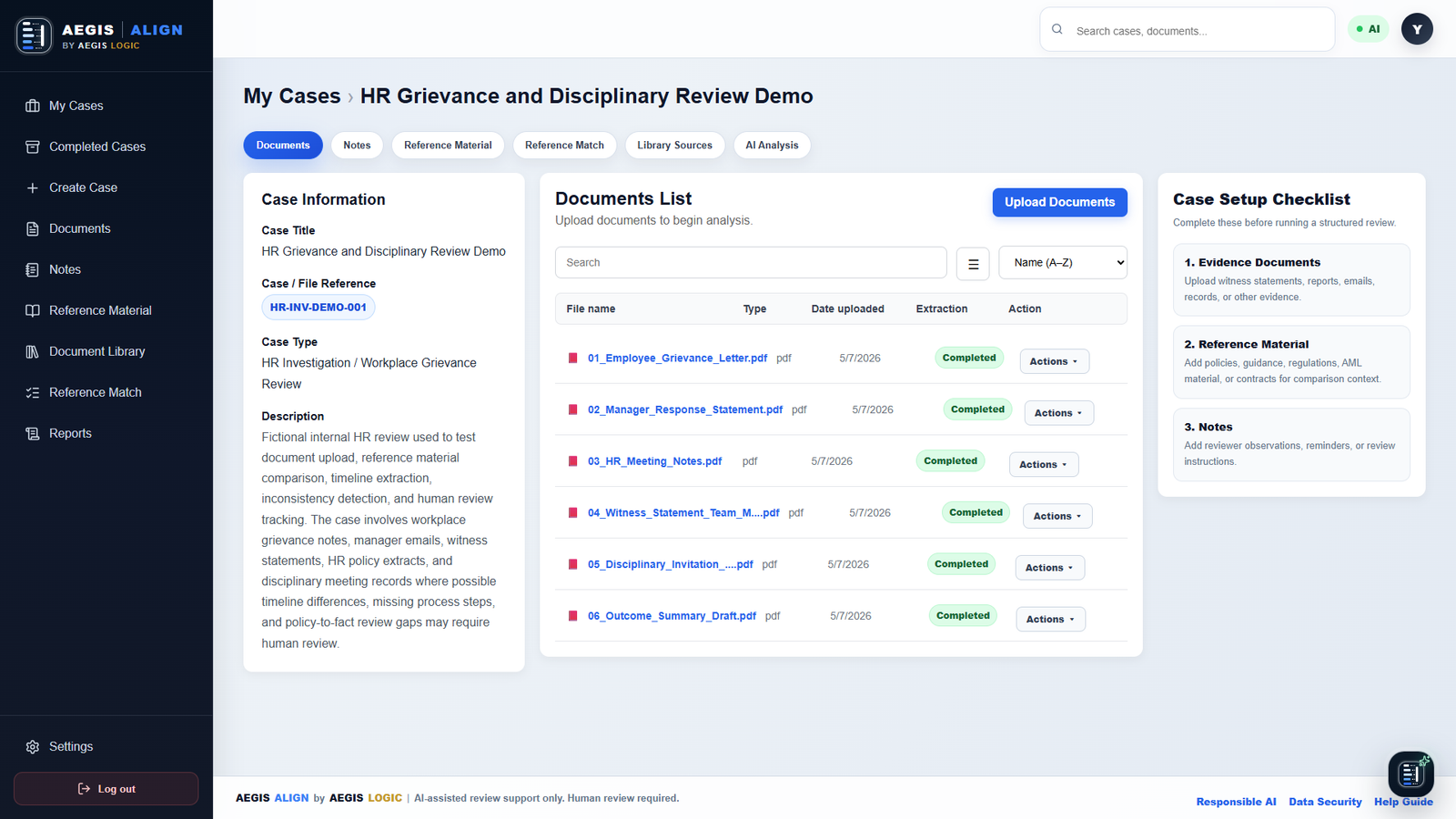Click Completed status for 05_Disciplinary_Invitation
The width and height of the screenshot is (1456, 819).
pos(962,564)
